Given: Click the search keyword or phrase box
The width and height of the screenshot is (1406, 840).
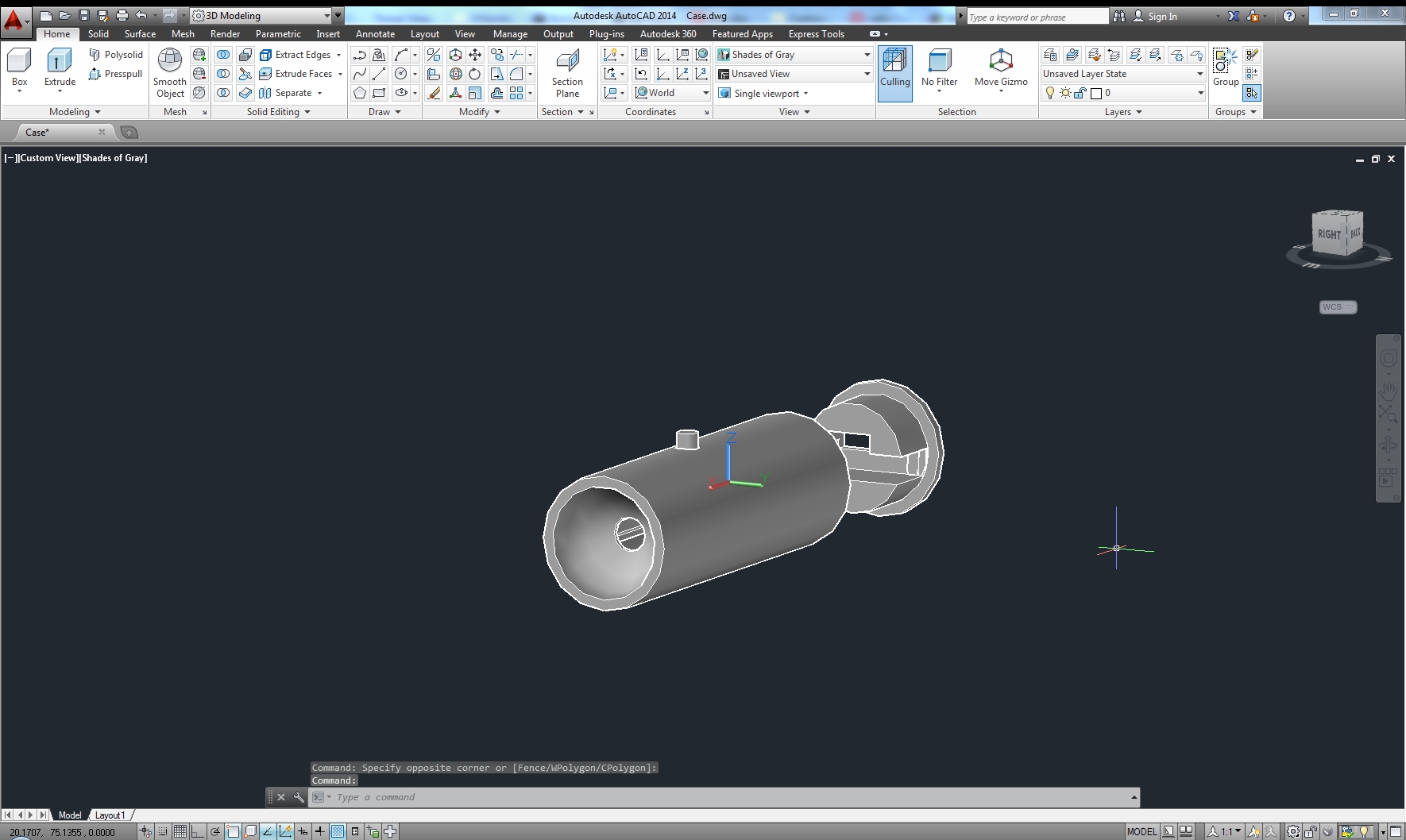Looking at the screenshot, I should (1037, 17).
